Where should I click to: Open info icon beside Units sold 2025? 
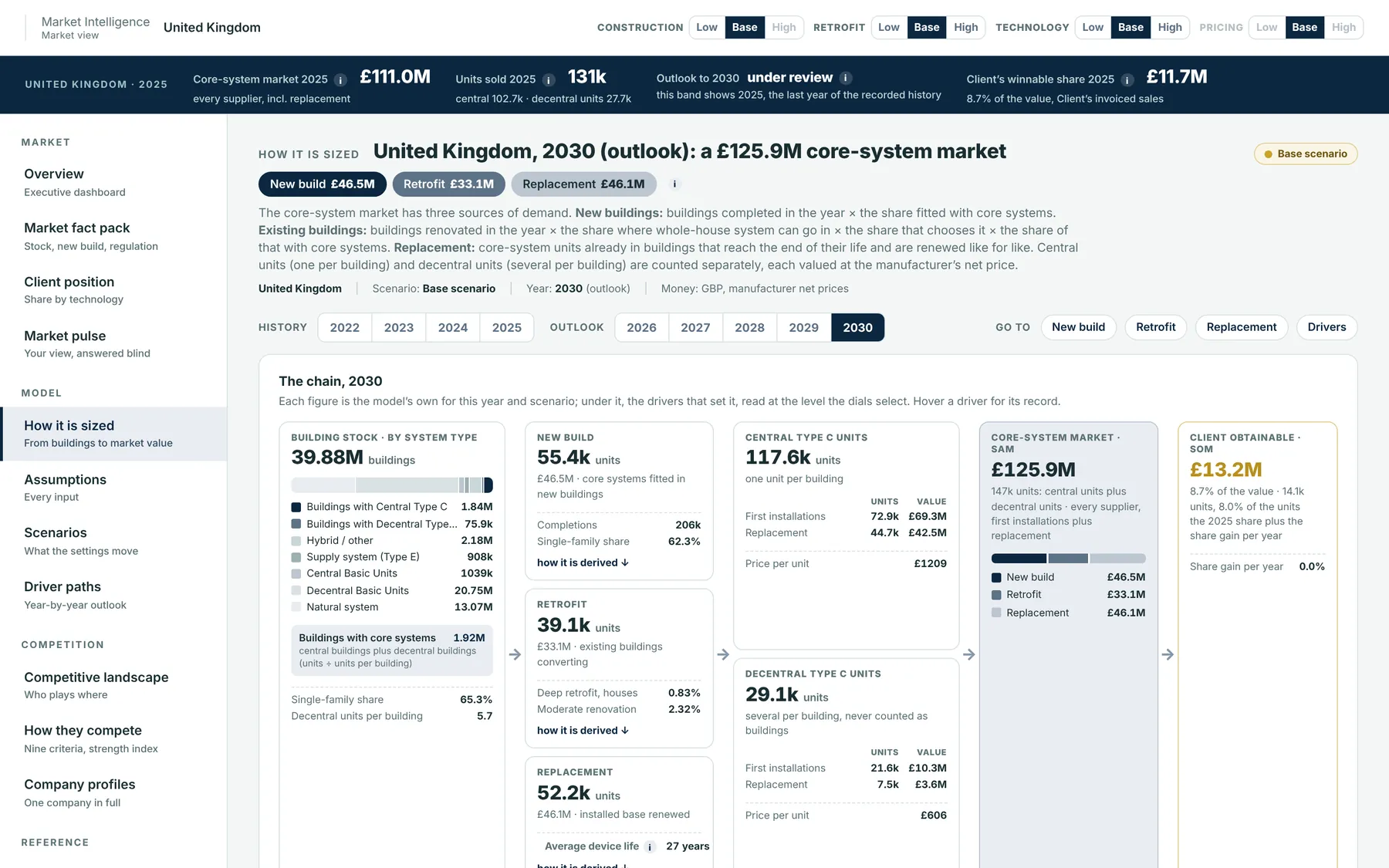pos(549,79)
